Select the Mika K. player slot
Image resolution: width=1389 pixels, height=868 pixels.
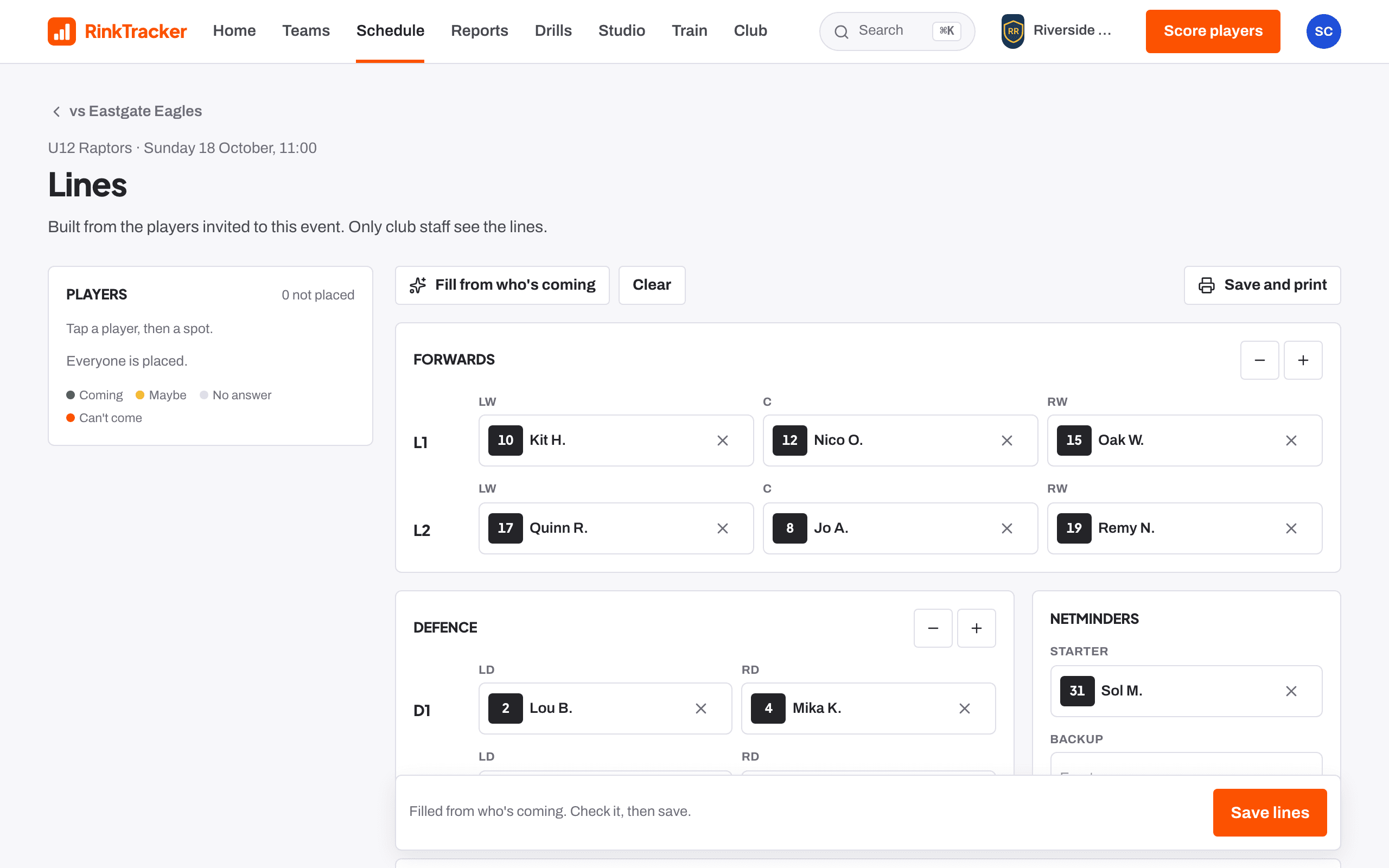click(x=869, y=709)
